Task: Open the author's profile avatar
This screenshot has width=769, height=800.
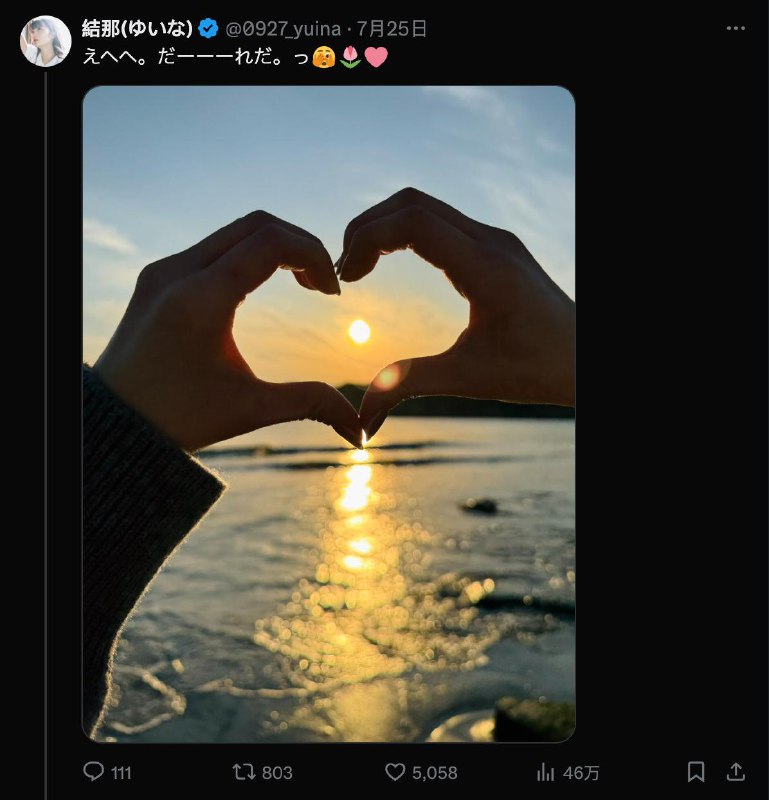Action: [46, 41]
